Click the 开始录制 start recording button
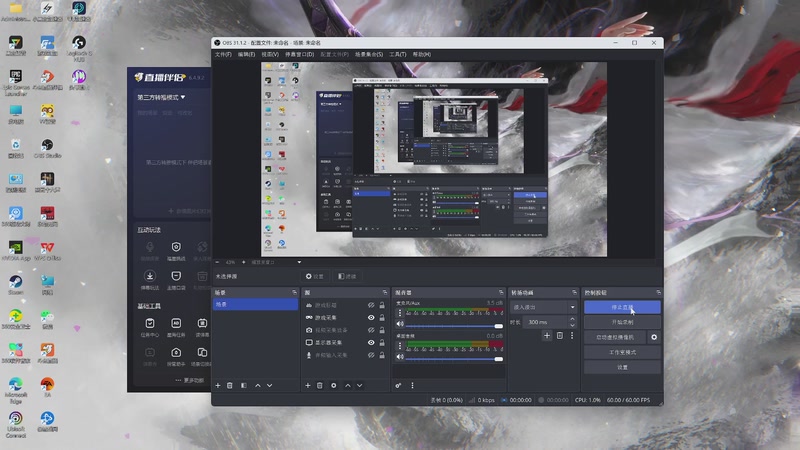The width and height of the screenshot is (800, 450). (622, 322)
